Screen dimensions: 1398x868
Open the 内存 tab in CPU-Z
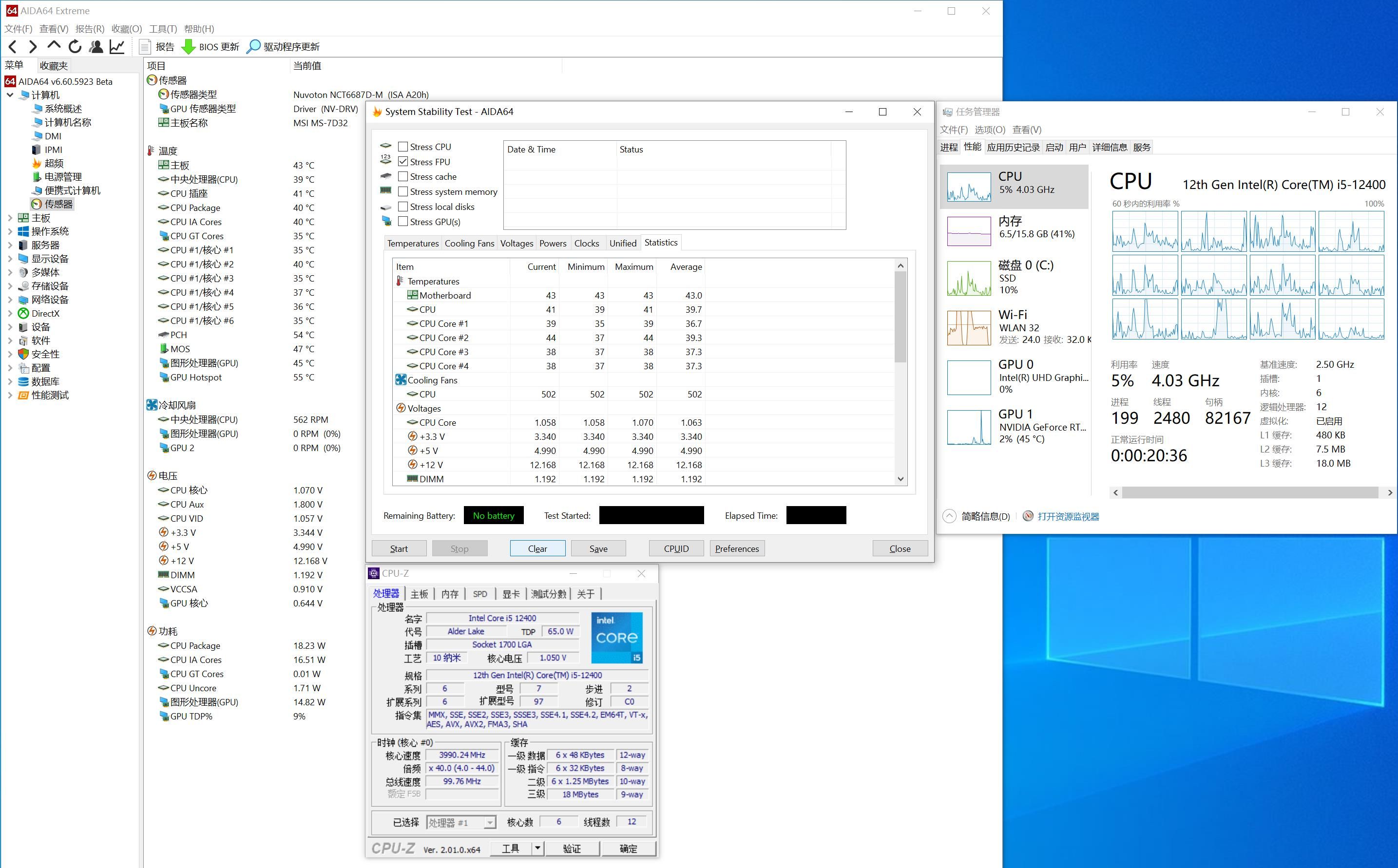pyautogui.click(x=450, y=594)
